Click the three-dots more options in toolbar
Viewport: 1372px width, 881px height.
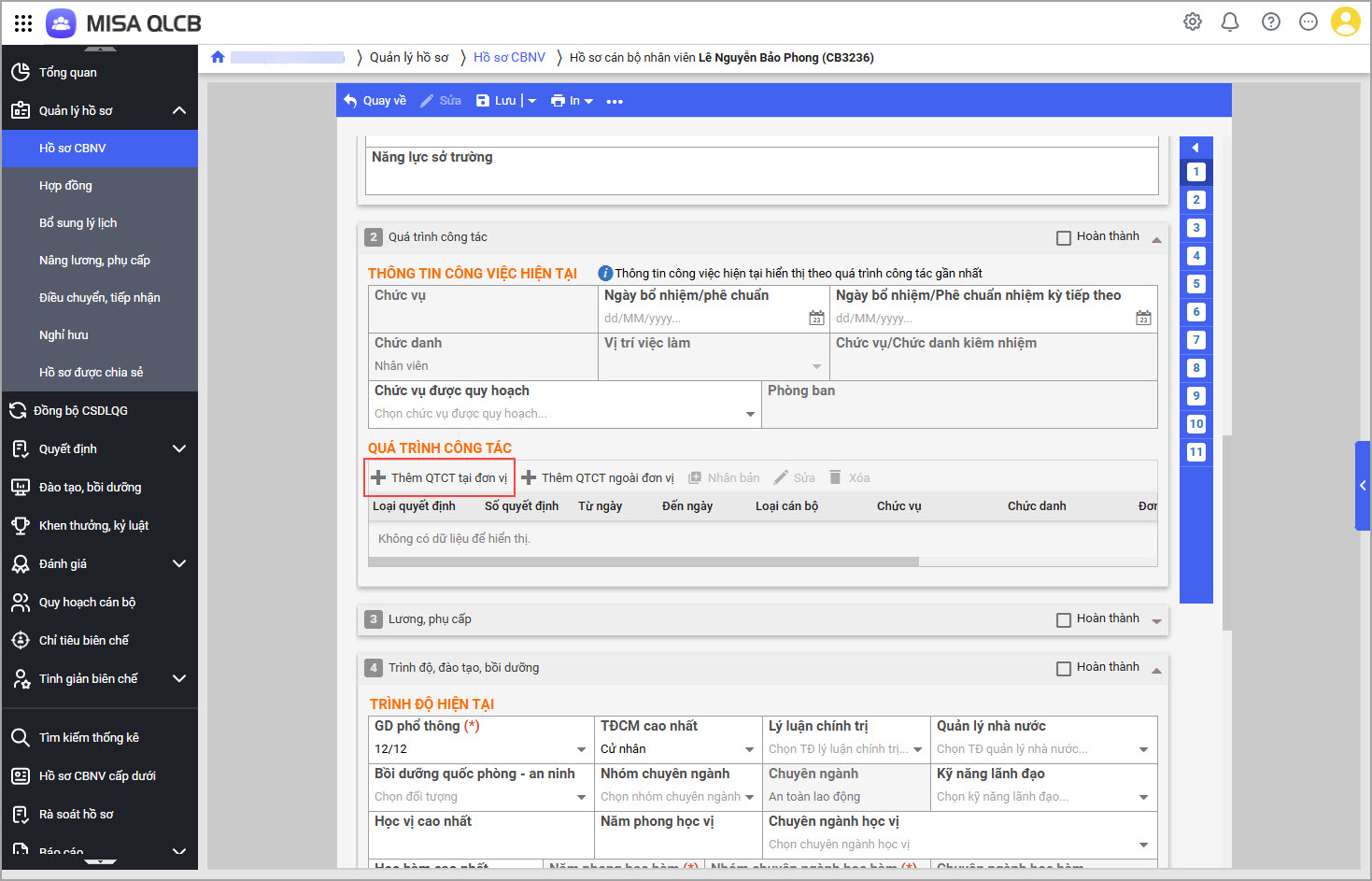point(615,101)
